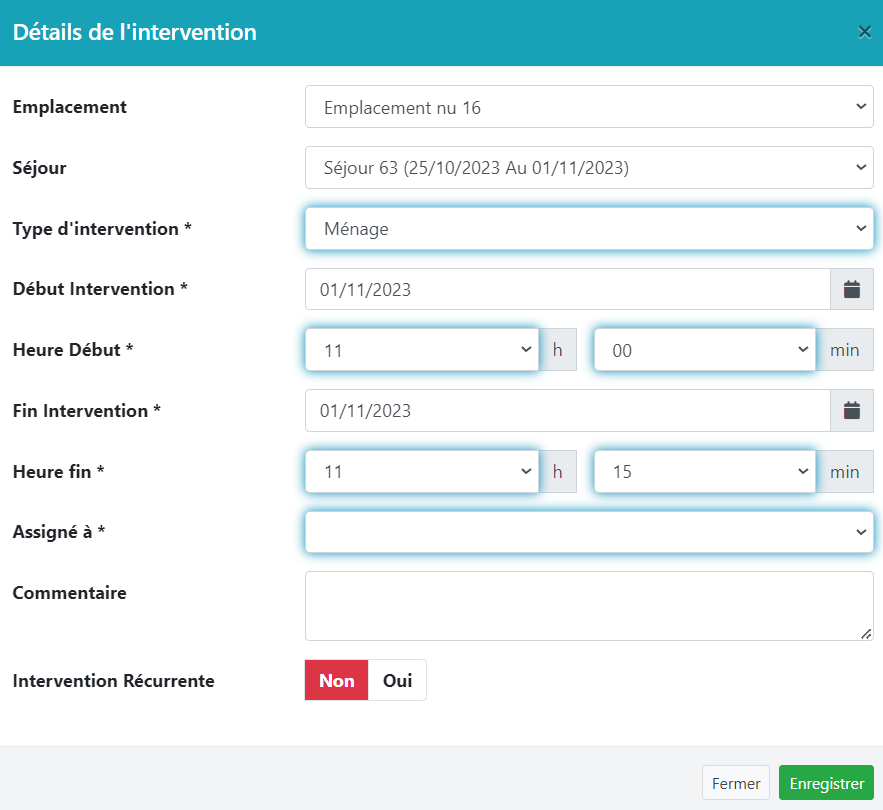The height and width of the screenshot is (810, 883).
Task: Expand the Séjour dropdown list
Action: point(589,167)
